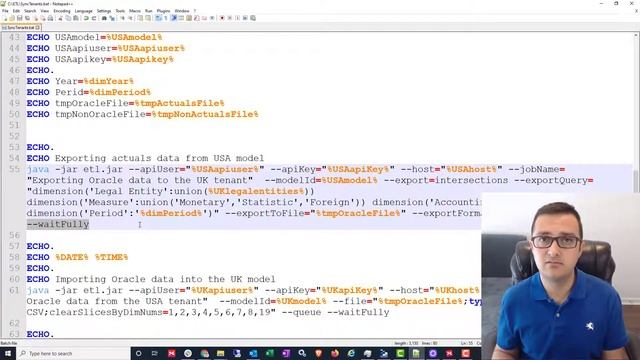
Task: Open the Edit menu
Action: 16,11
